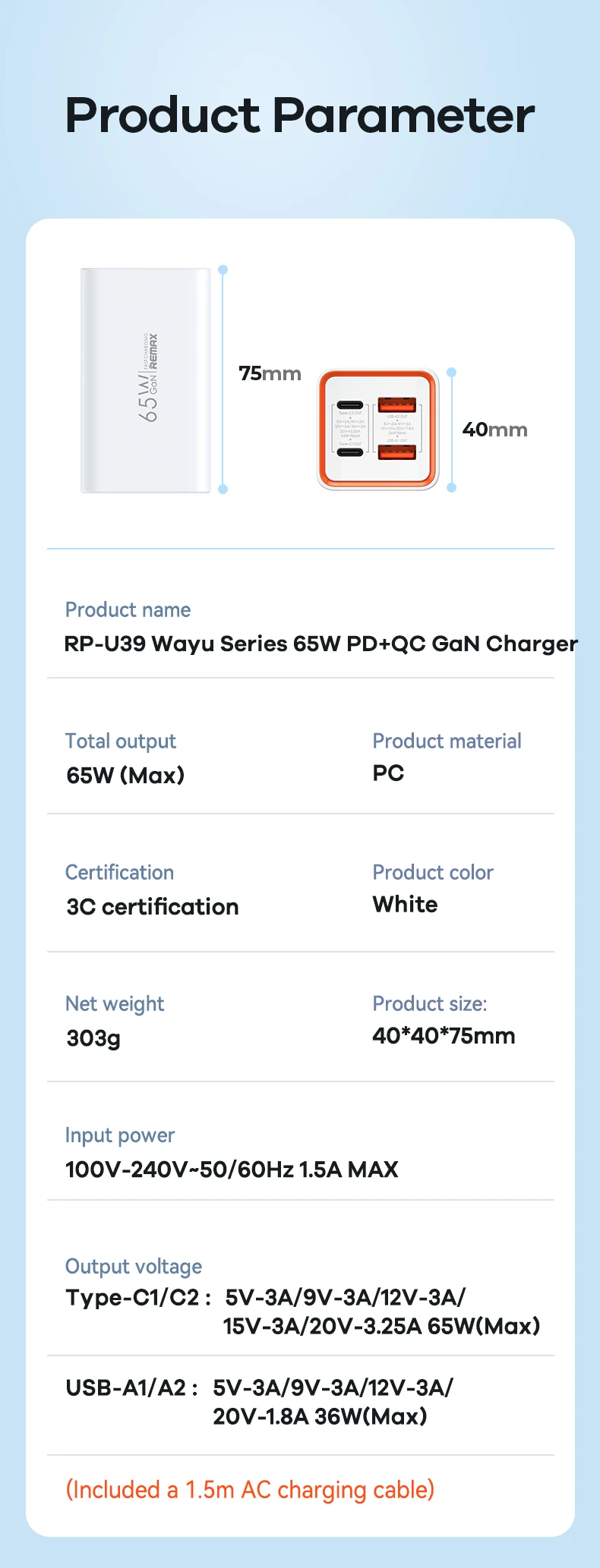
Task: Click the lower orange USB-A port
Action: [x=396, y=453]
